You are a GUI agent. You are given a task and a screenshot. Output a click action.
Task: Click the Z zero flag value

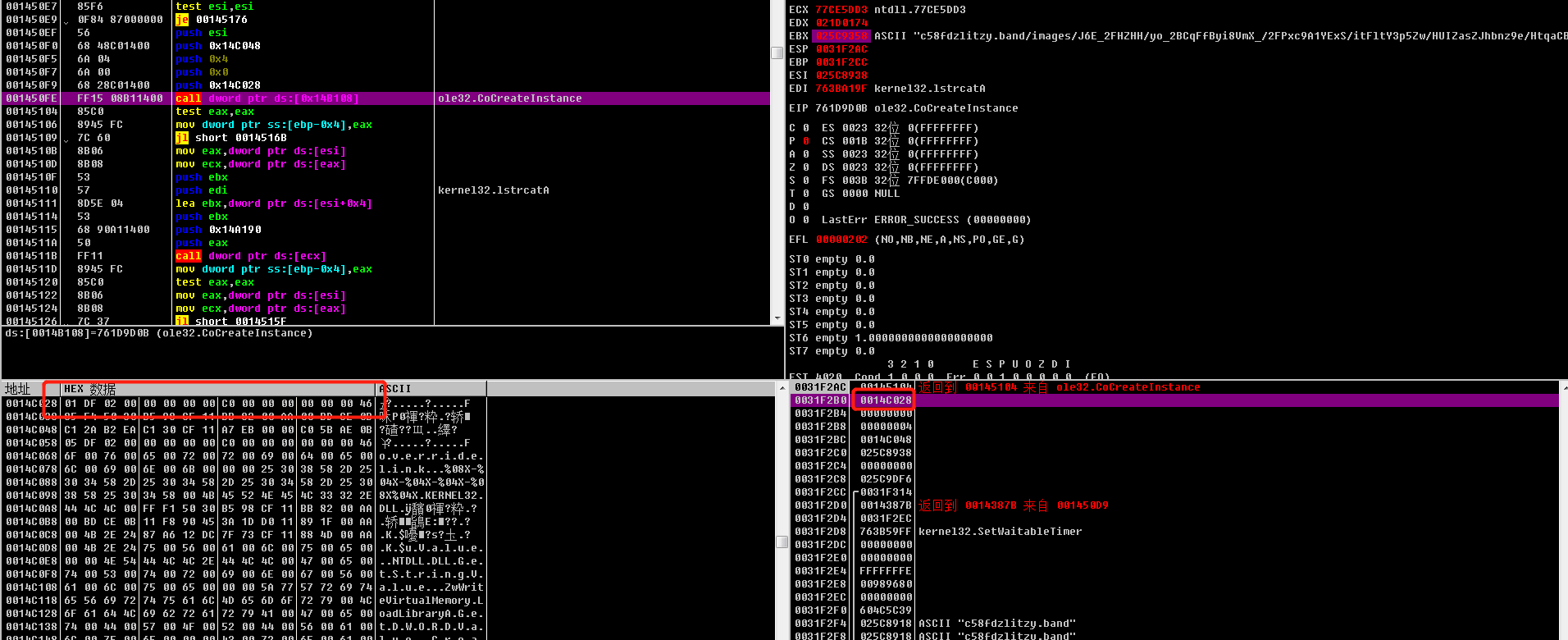(x=806, y=167)
